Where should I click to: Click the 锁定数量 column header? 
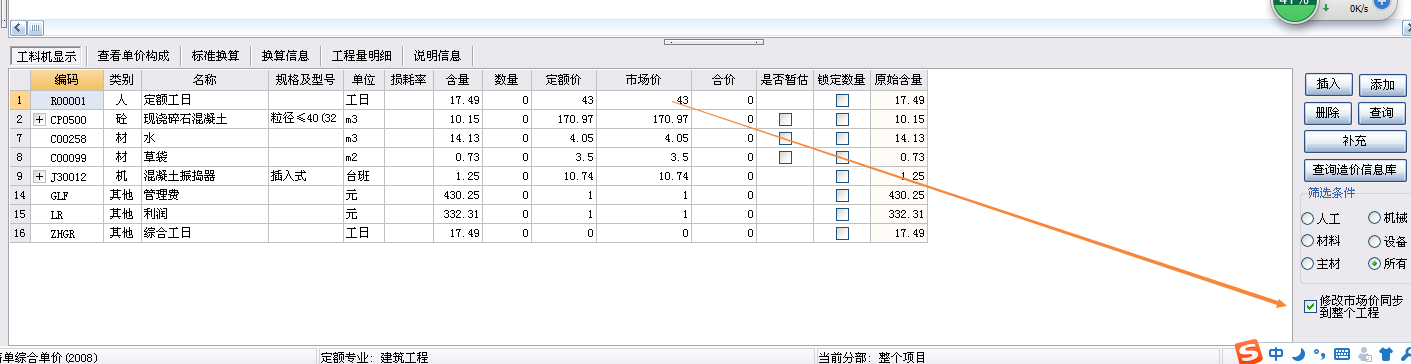coord(842,80)
